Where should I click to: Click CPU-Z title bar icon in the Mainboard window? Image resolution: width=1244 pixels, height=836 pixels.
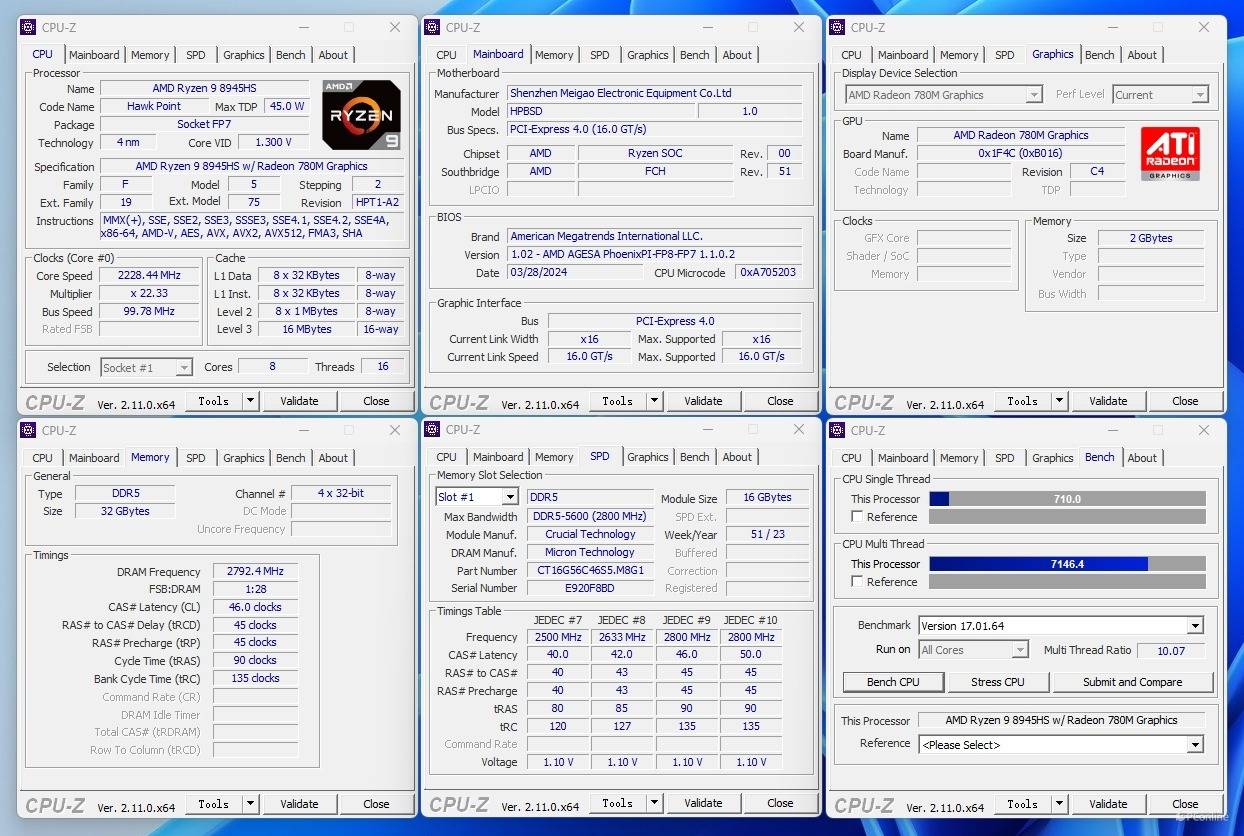(433, 27)
